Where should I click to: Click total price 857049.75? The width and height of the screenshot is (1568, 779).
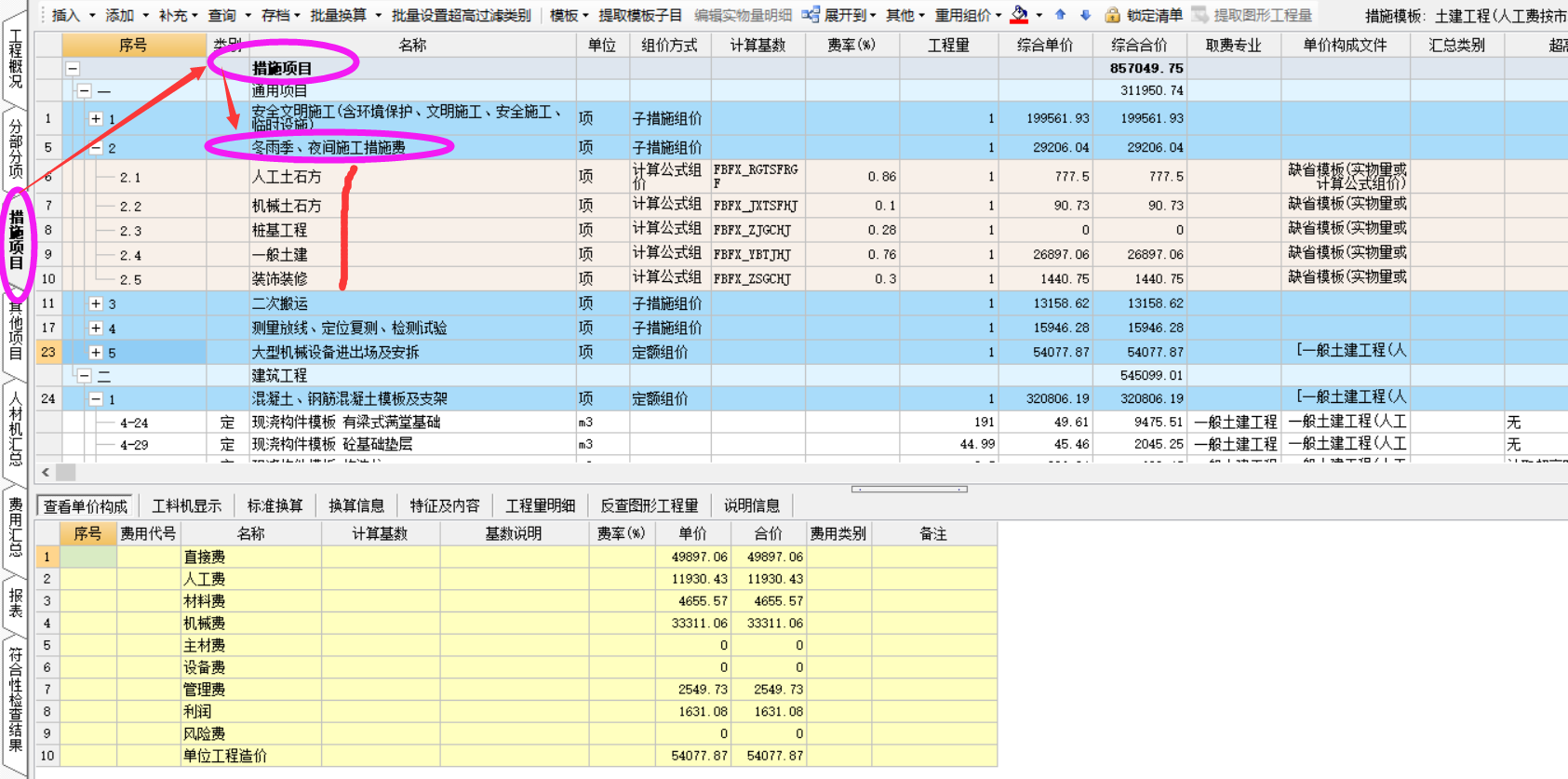click(x=1146, y=69)
